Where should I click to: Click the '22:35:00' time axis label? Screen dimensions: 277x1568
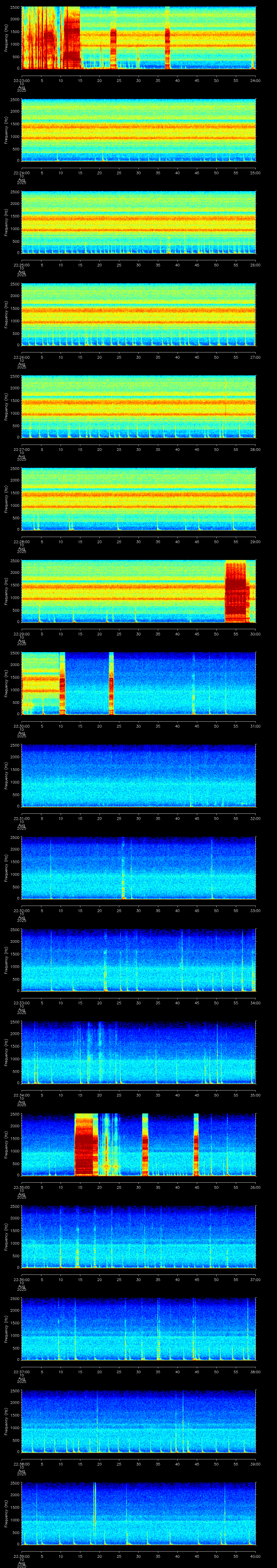pyautogui.click(x=22, y=1187)
